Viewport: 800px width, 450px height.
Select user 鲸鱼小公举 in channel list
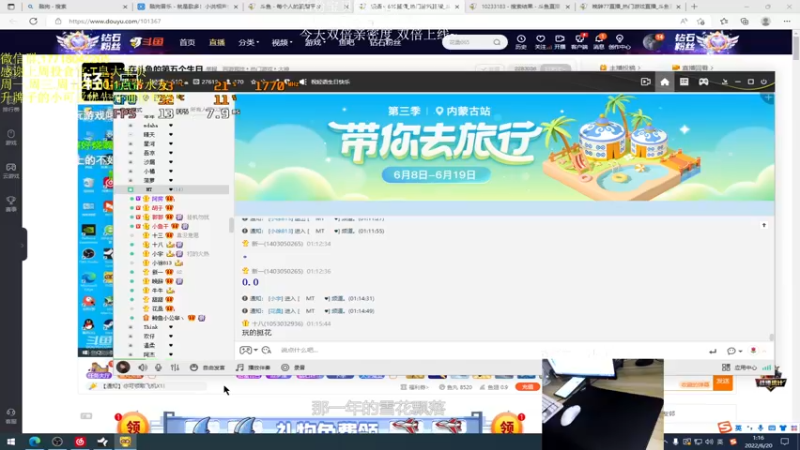point(168,318)
